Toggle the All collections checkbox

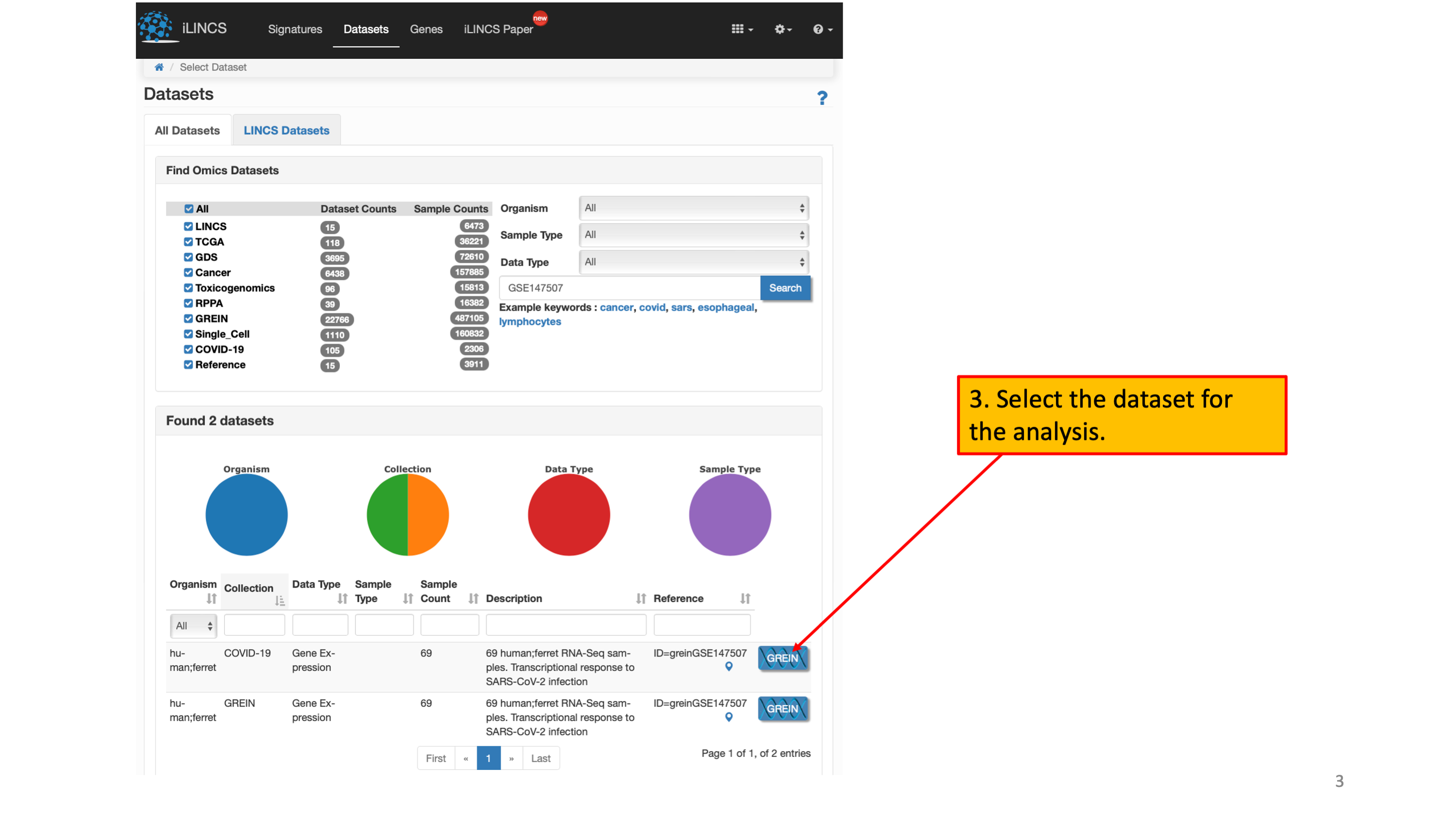(189, 209)
